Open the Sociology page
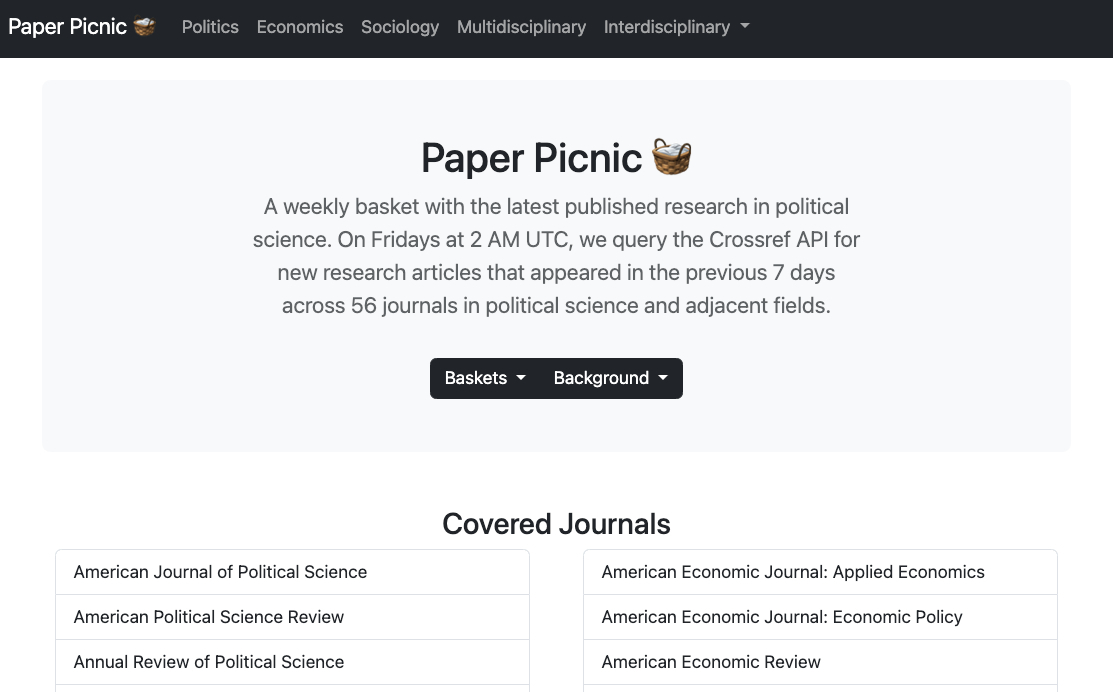The width and height of the screenshot is (1113, 692). click(400, 27)
